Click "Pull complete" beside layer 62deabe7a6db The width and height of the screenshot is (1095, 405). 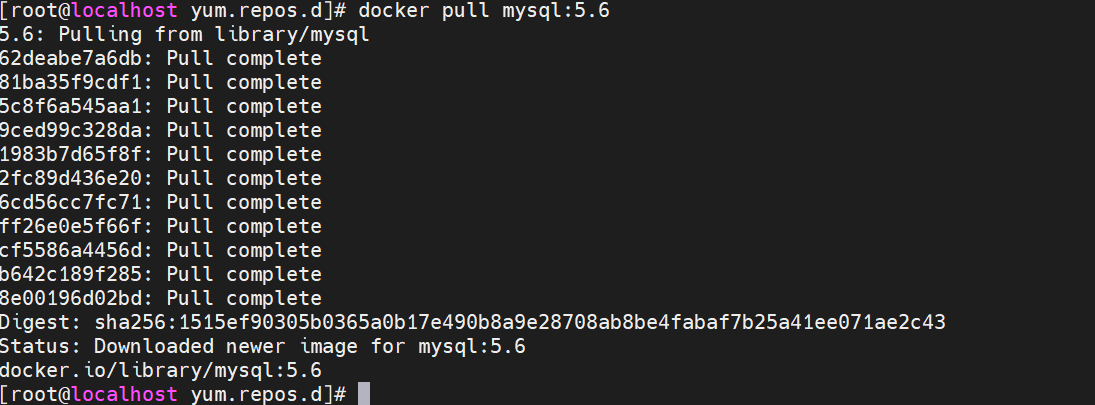244,59
